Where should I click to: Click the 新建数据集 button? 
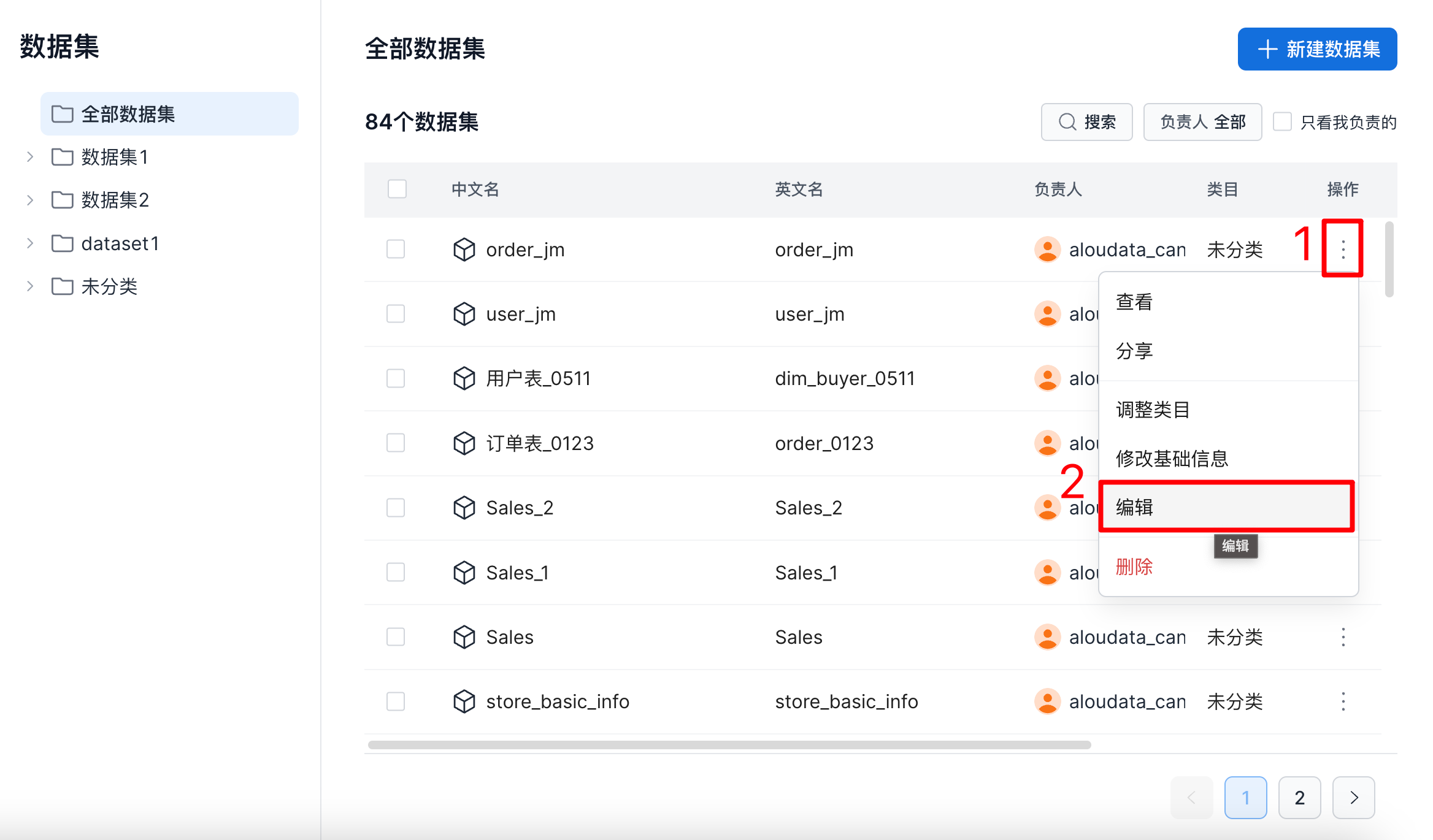1317,49
